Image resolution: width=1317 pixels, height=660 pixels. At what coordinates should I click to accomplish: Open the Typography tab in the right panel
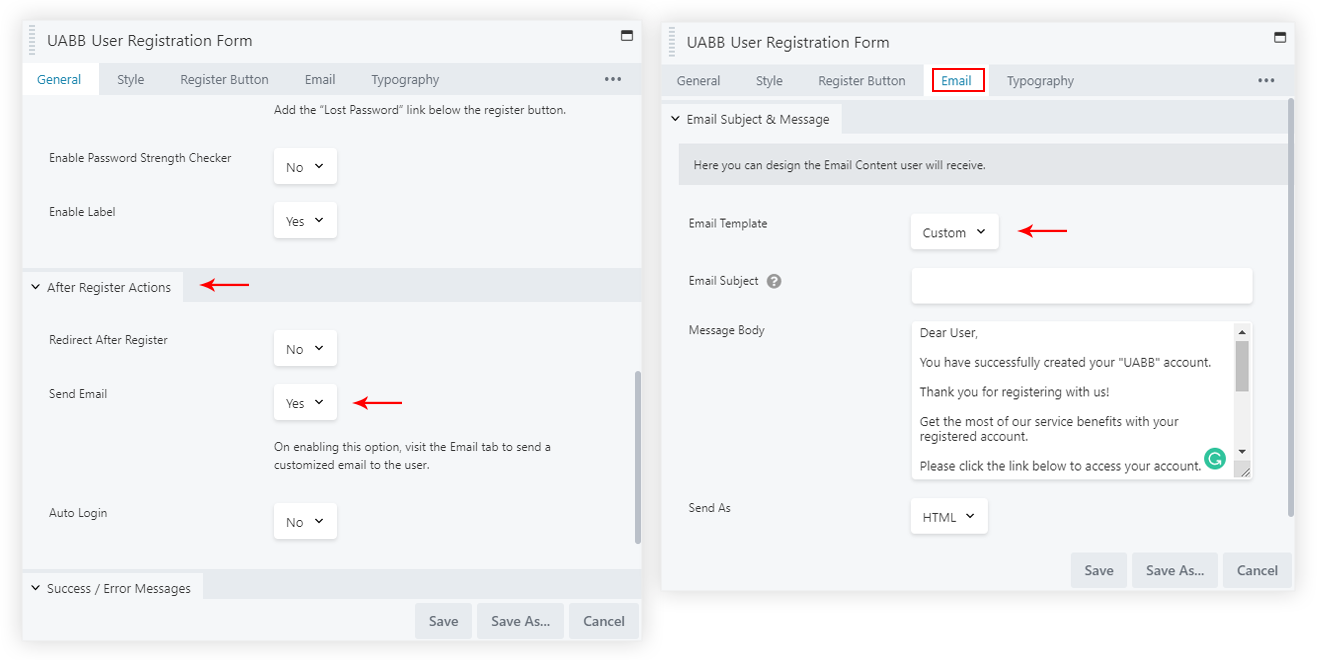(1040, 81)
